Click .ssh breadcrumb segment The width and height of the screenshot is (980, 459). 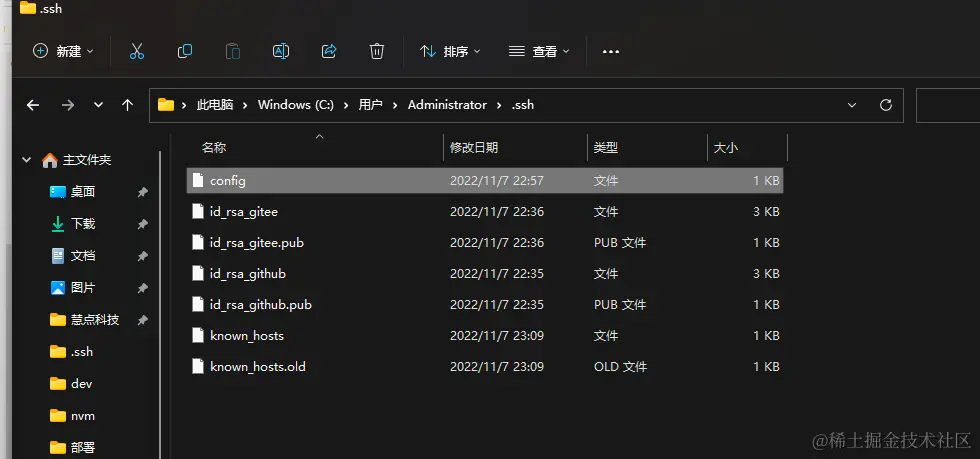click(522, 105)
